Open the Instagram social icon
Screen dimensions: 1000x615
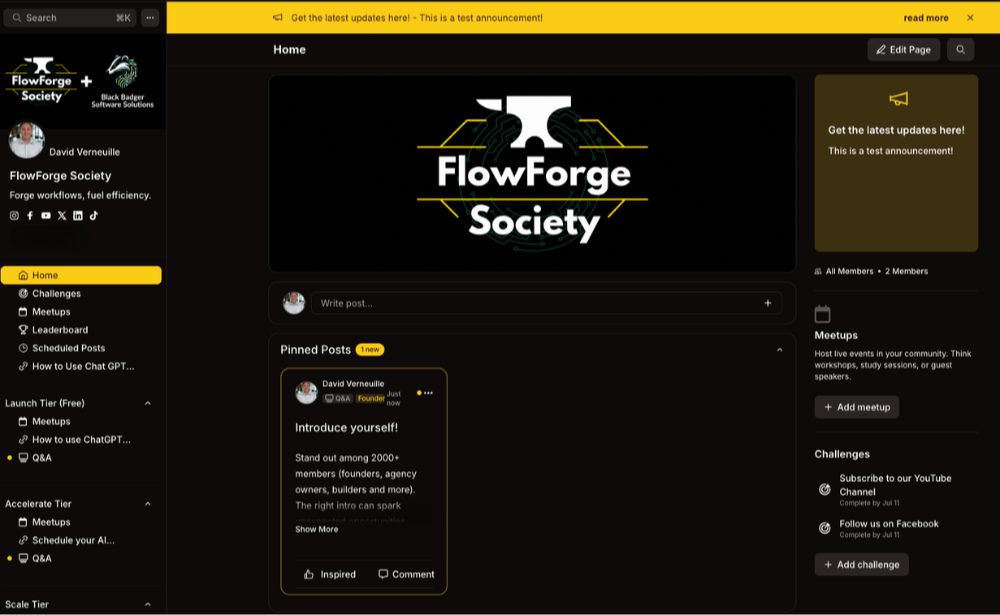pyautogui.click(x=14, y=216)
